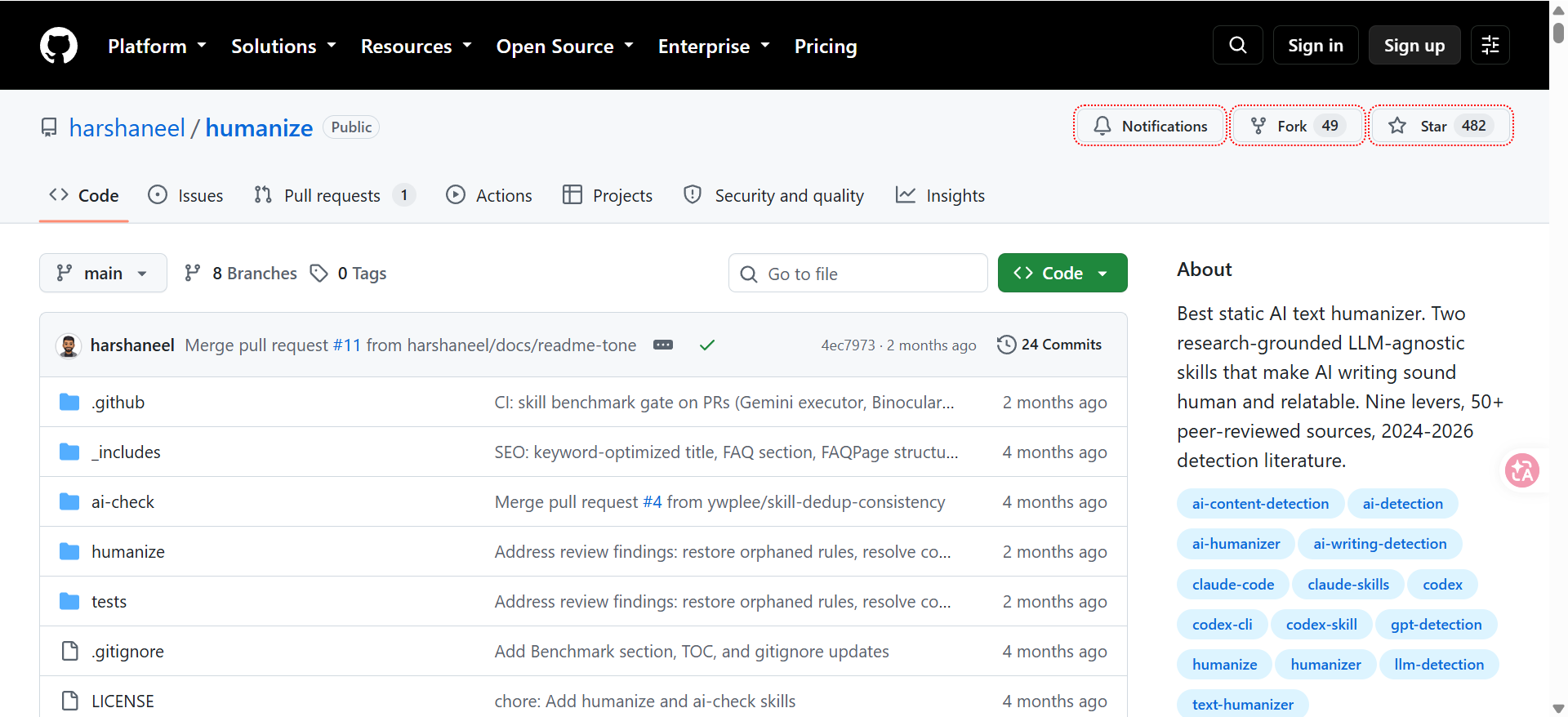Open commit hash 4ec7973

click(848, 345)
